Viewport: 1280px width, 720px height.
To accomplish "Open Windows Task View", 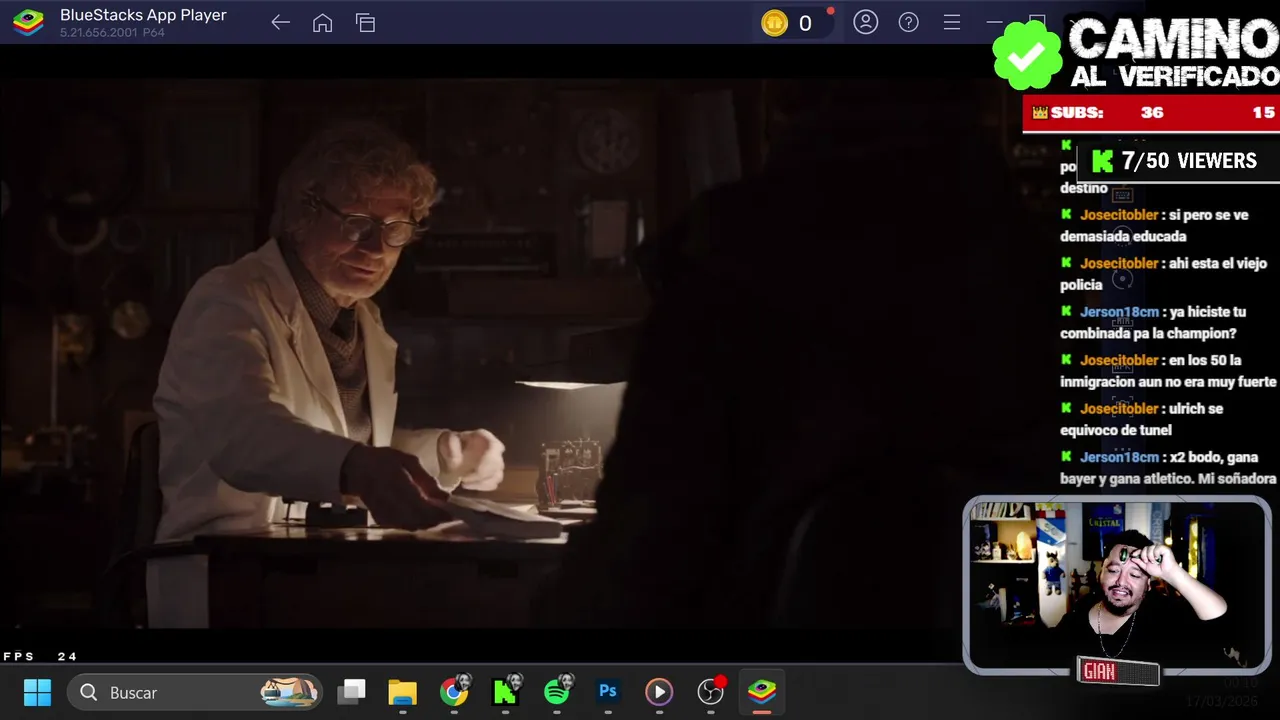I will pos(351,692).
